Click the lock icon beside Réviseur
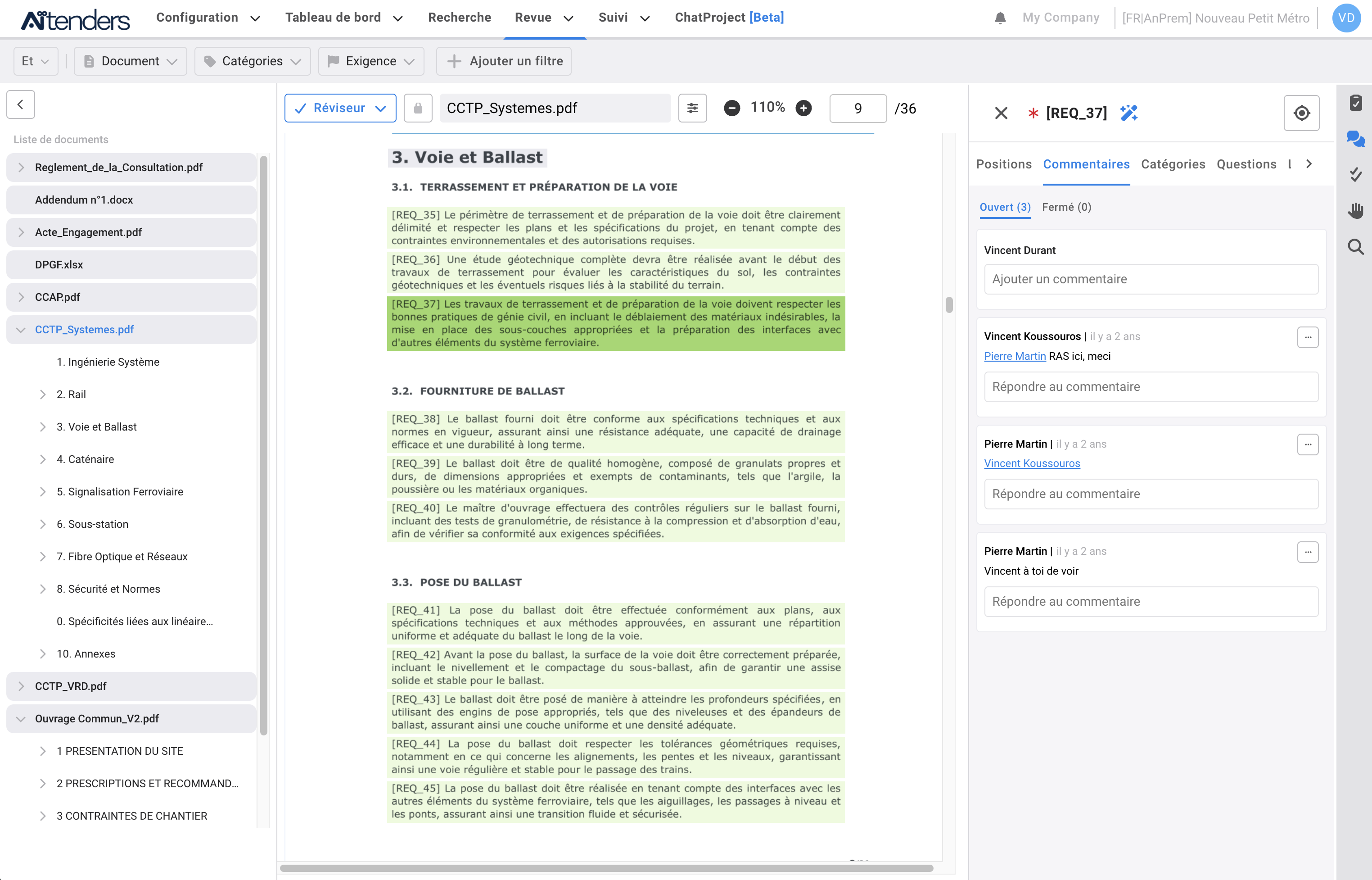The image size is (1372, 880). (418, 108)
